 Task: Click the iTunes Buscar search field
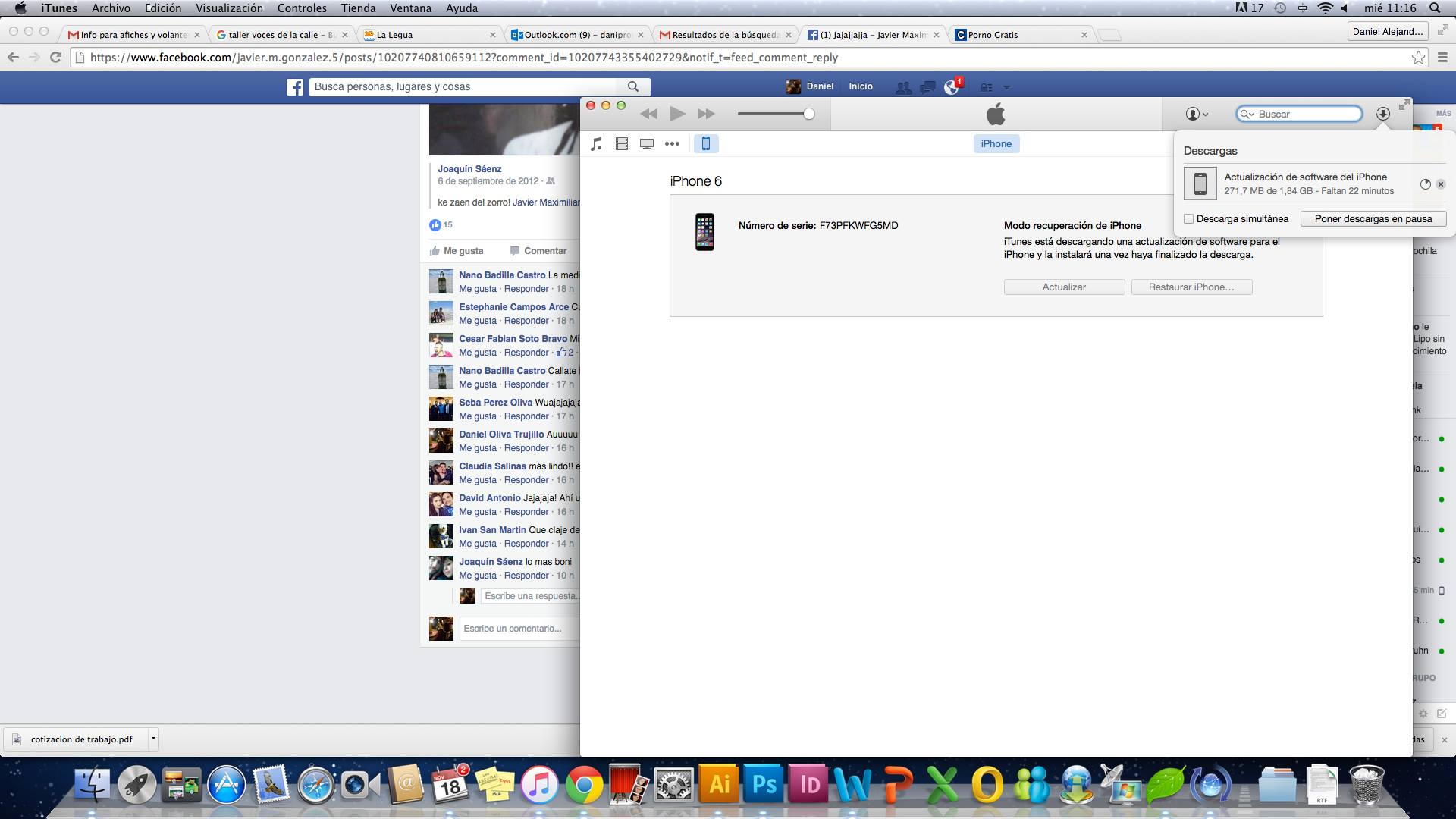point(1300,114)
